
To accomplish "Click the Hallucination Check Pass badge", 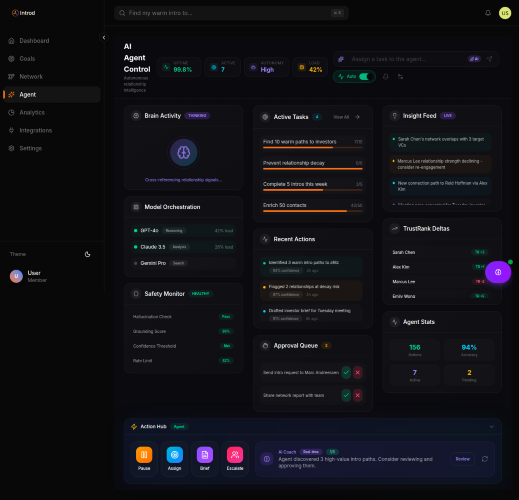I will pyautogui.click(x=226, y=317).
